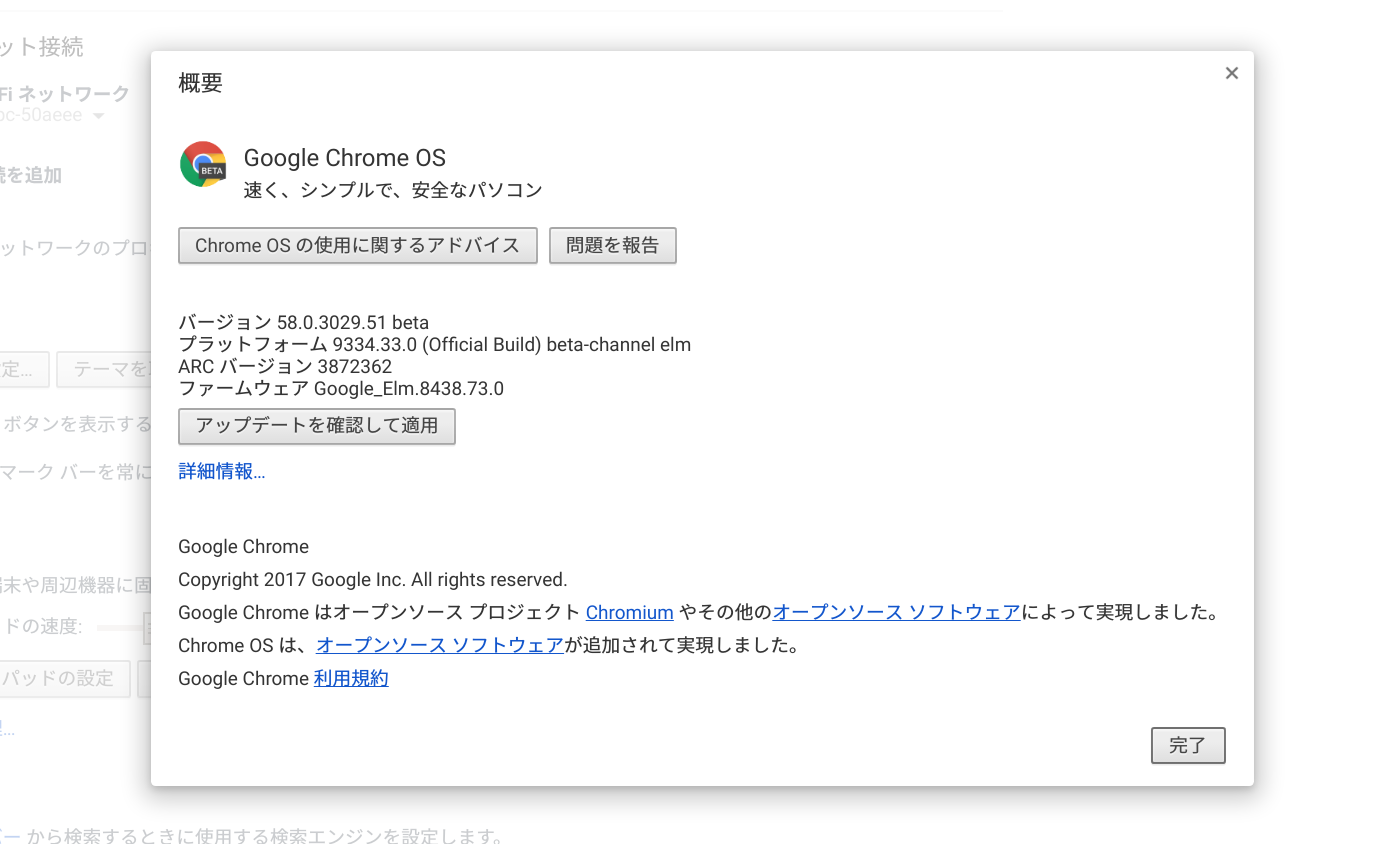Click the 完了 button

pos(1188,745)
